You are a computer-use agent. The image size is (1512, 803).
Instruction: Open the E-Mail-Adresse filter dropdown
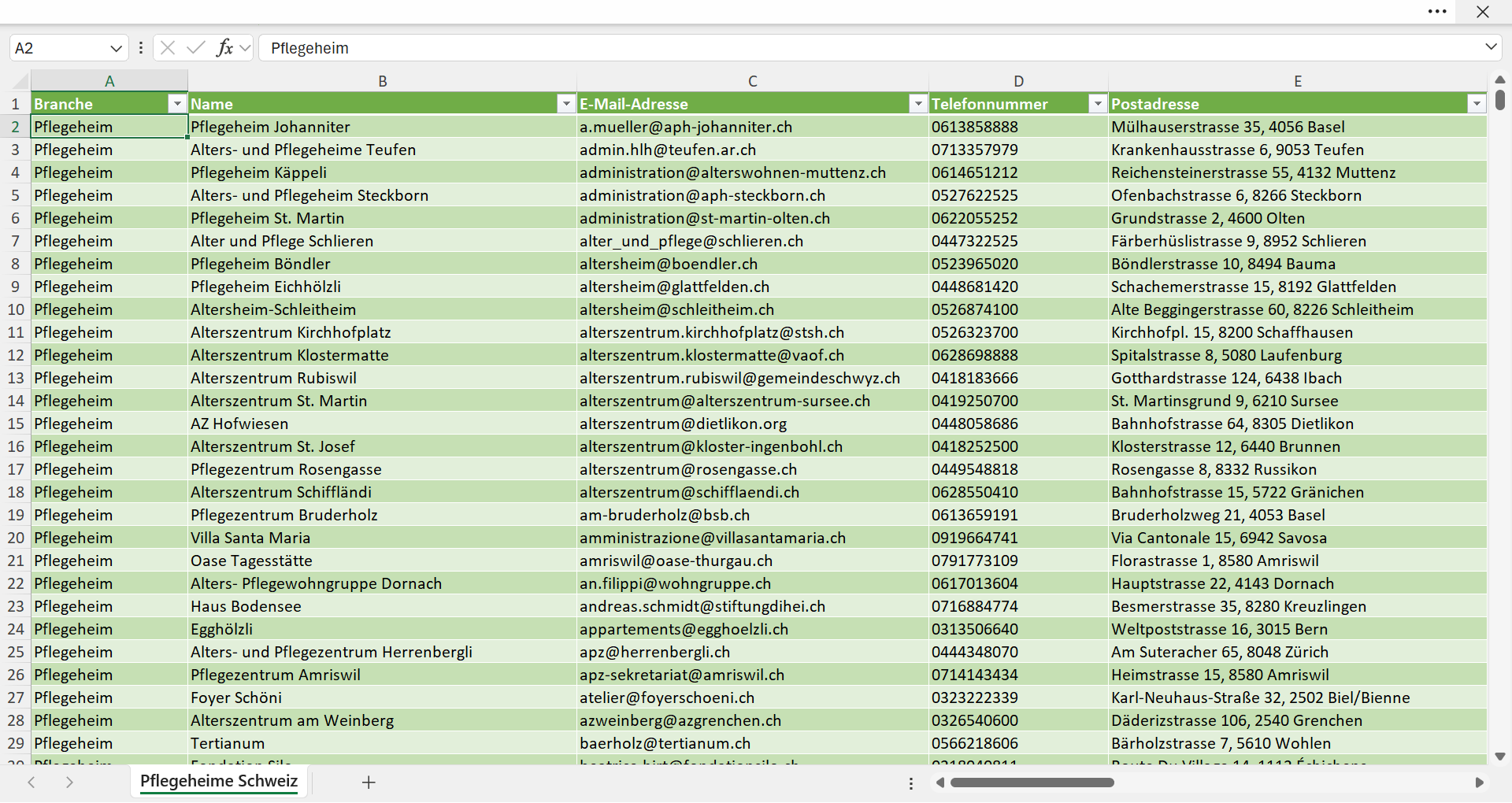coord(918,104)
